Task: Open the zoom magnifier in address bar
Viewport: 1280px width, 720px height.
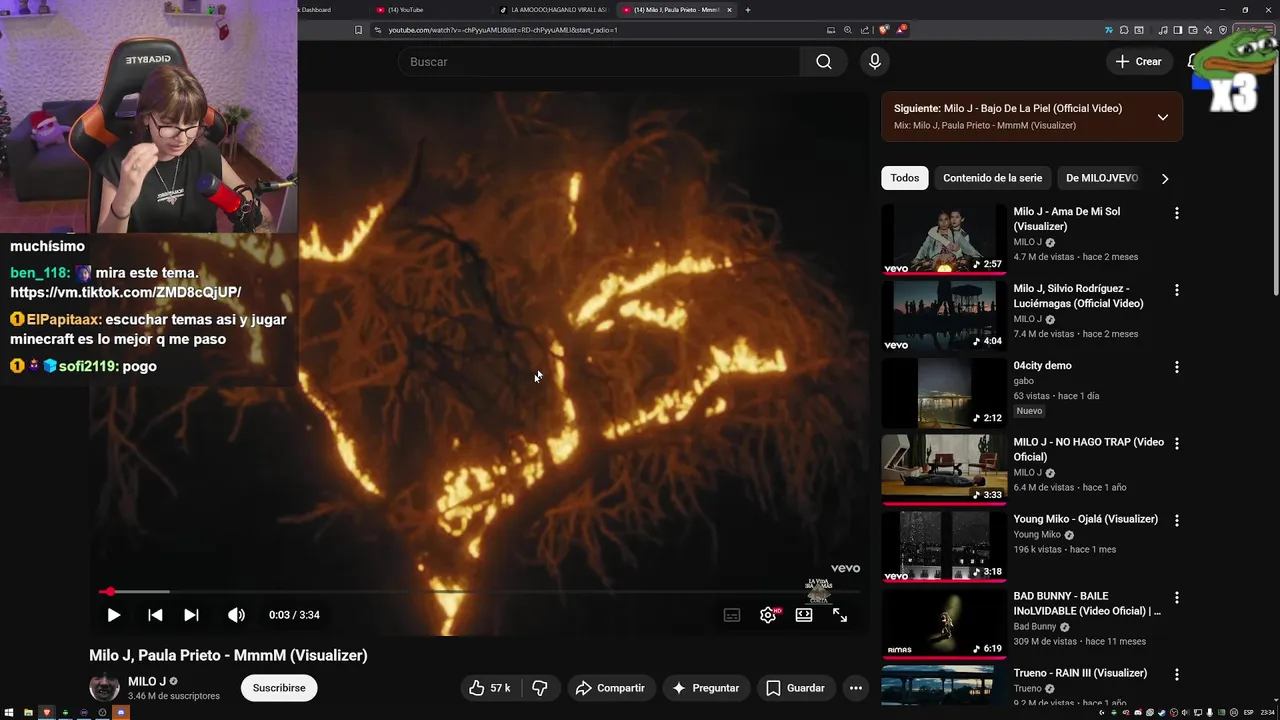Action: tap(848, 30)
